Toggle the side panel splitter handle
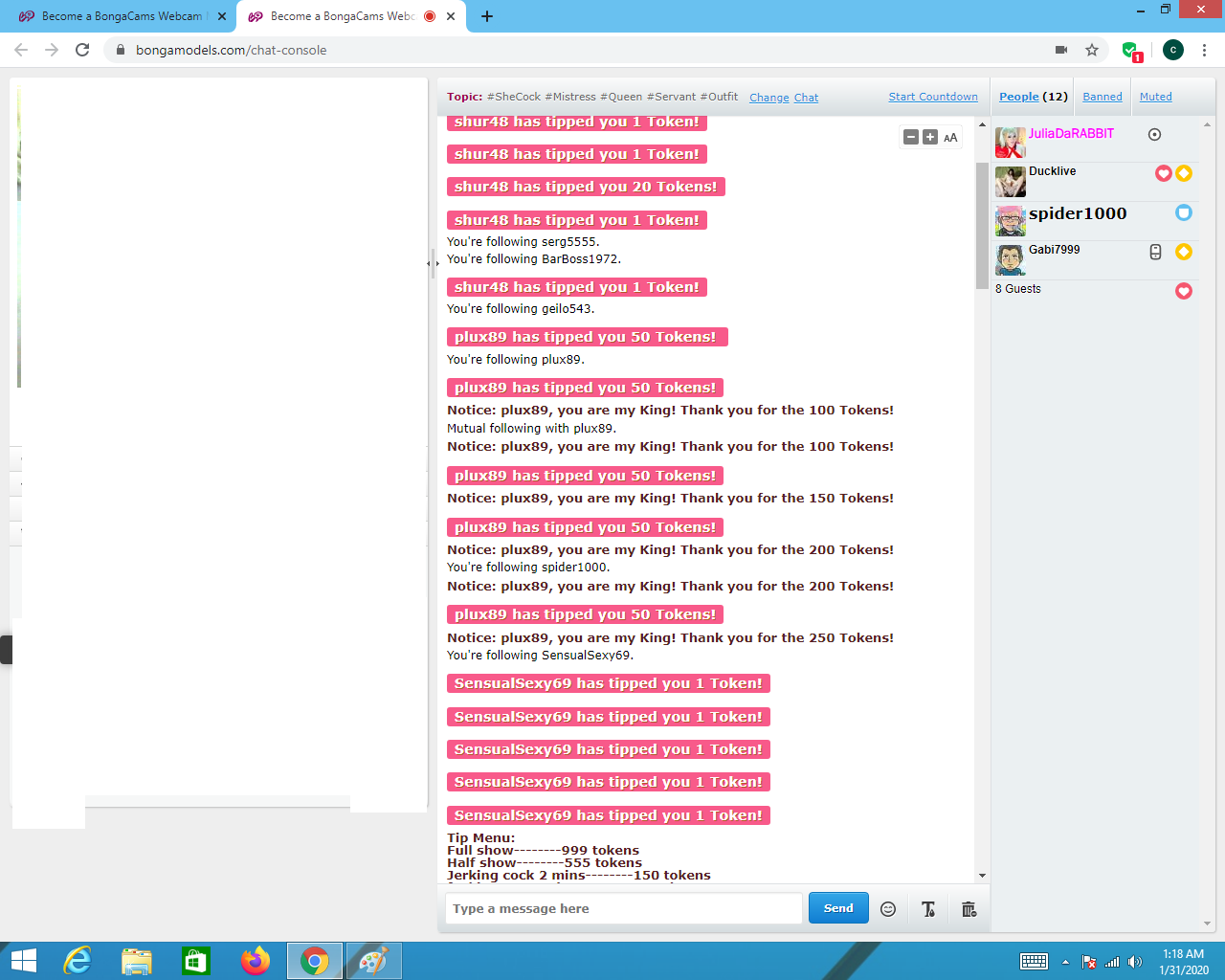The image size is (1225, 980). (433, 263)
